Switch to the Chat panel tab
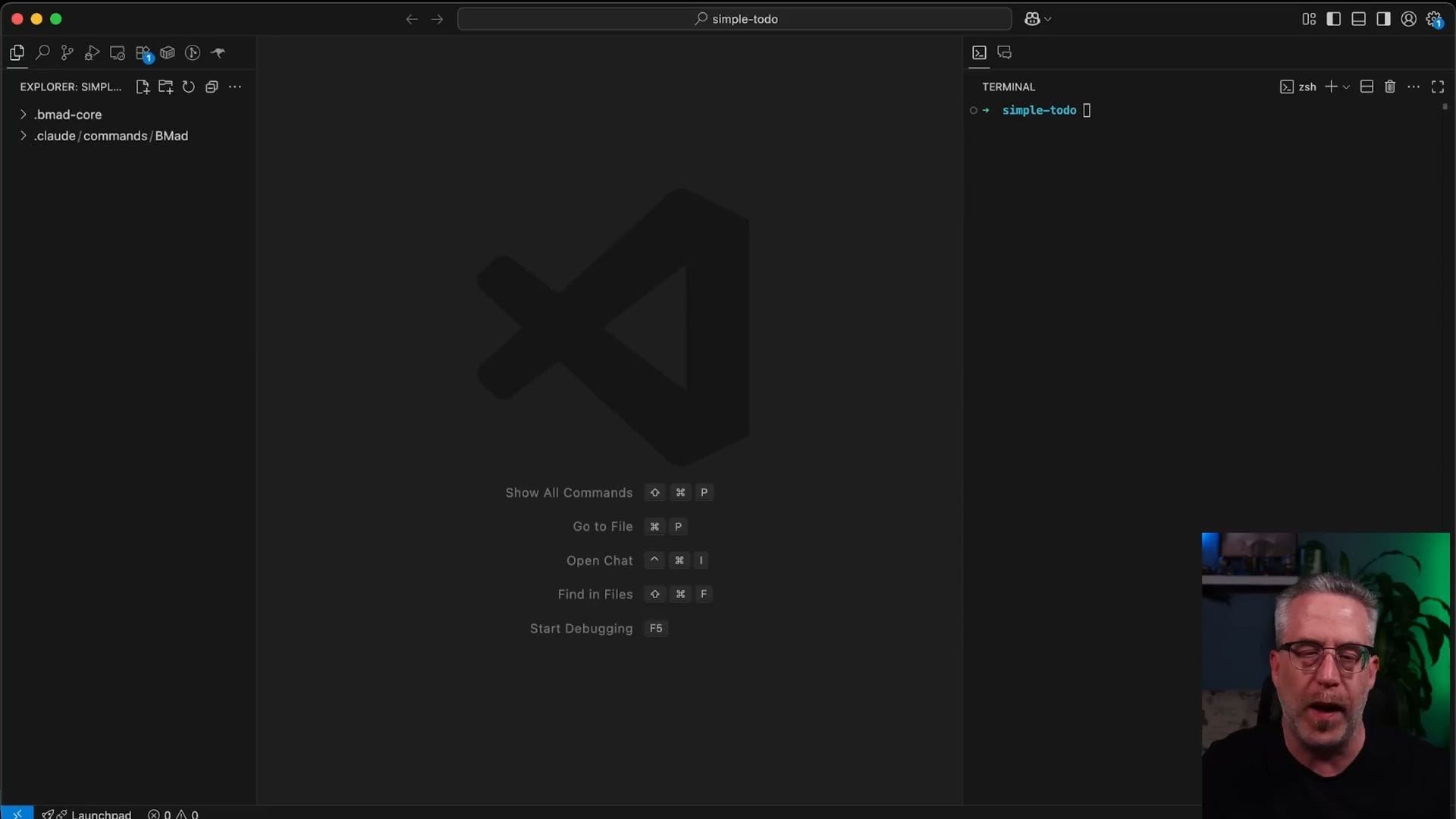 (1005, 52)
